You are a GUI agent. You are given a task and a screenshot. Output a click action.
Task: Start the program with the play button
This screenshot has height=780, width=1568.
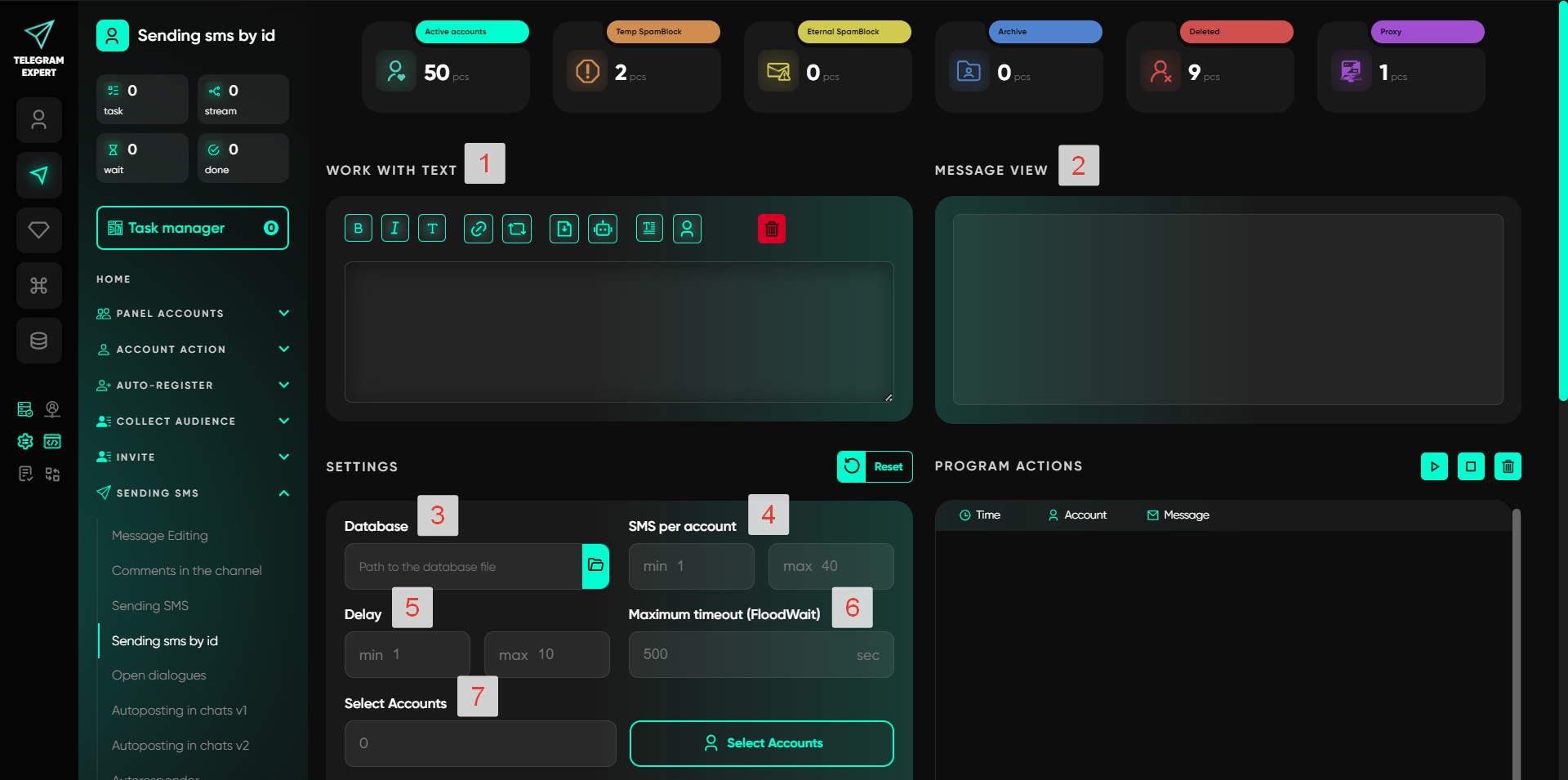pyautogui.click(x=1434, y=466)
